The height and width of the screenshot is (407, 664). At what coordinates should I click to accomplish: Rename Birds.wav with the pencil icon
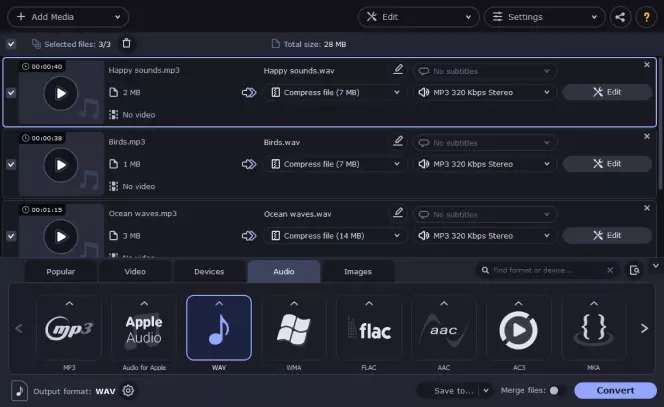[x=398, y=141]
